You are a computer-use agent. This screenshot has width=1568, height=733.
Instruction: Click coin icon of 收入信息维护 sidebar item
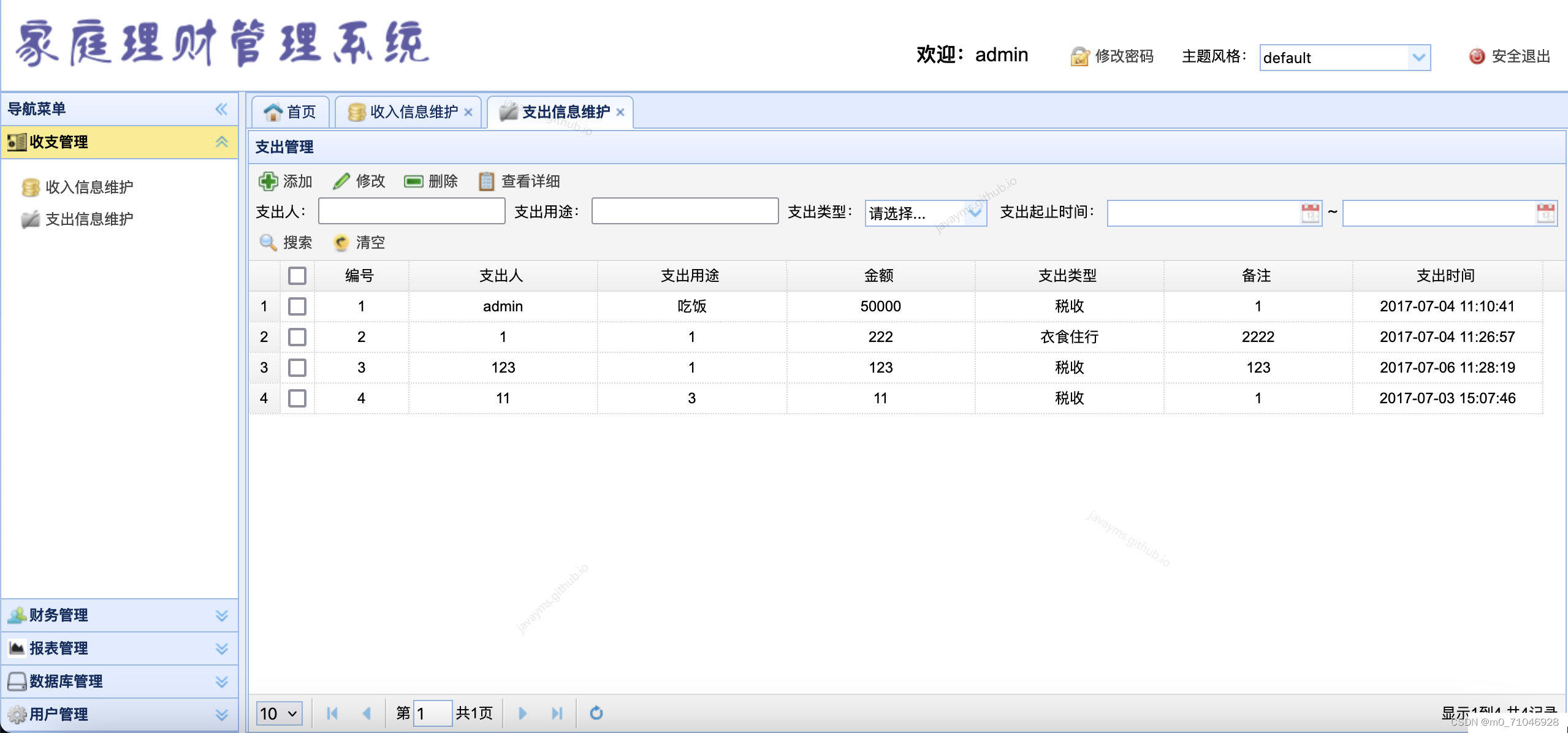click(x=30, y=187)
